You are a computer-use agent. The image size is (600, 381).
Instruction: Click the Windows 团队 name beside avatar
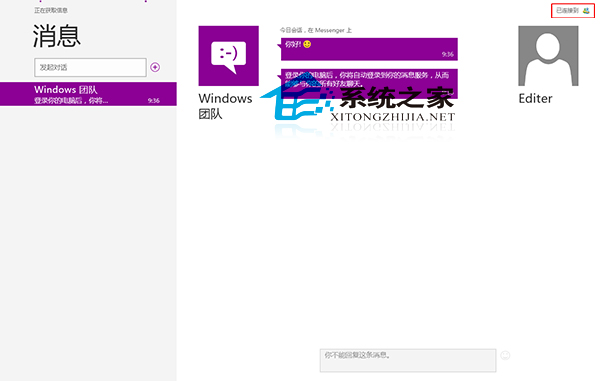point(225,106)
